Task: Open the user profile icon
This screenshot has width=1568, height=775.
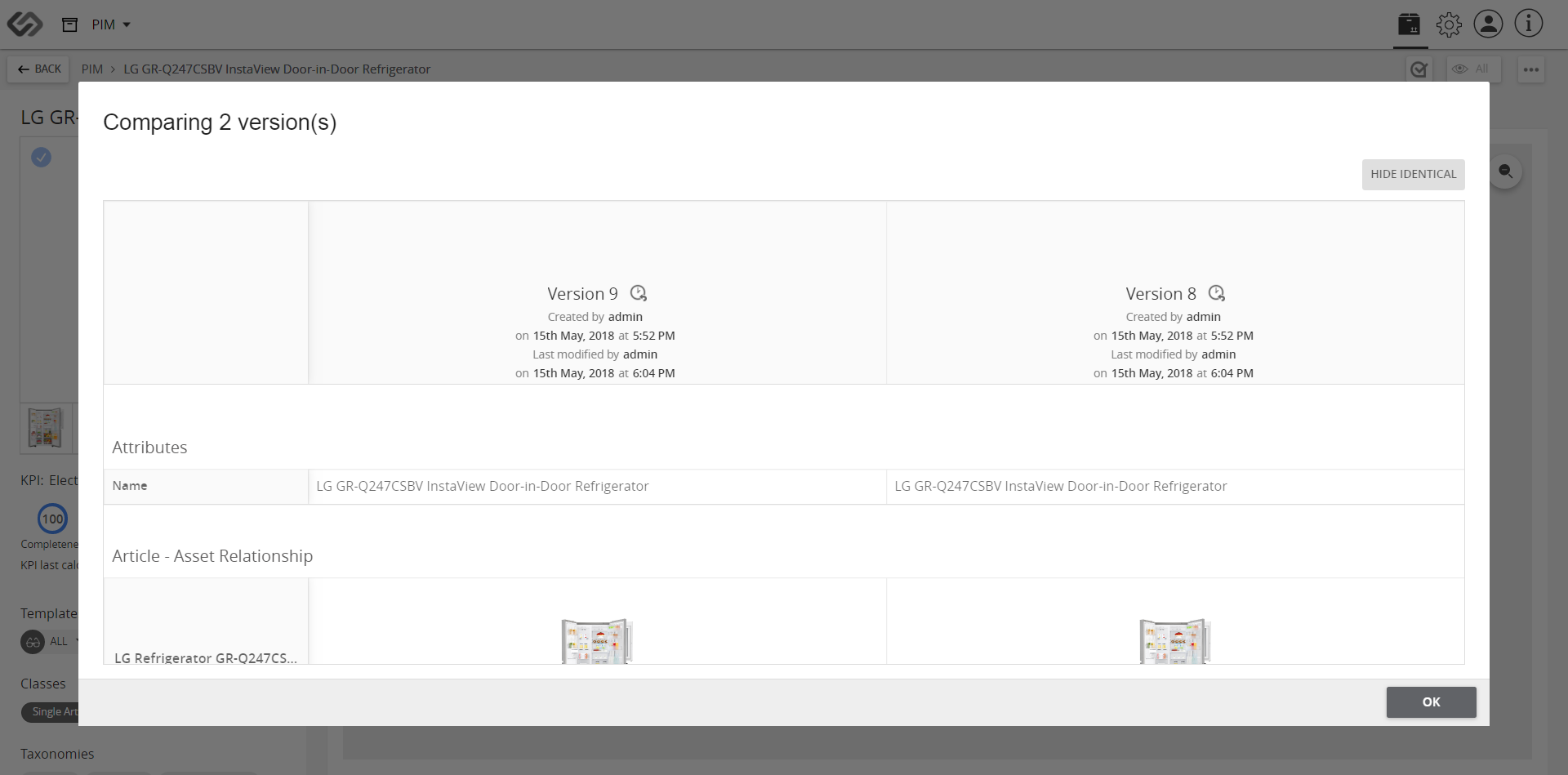Action: (1488, 24)
